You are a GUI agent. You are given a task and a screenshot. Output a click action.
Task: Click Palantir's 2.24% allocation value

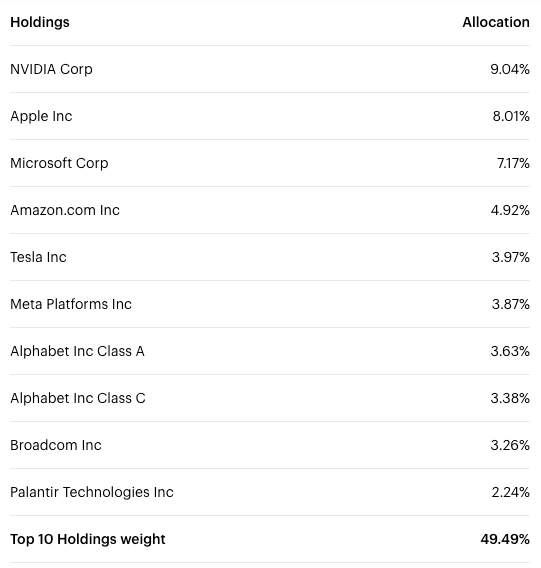click(511, 492)
